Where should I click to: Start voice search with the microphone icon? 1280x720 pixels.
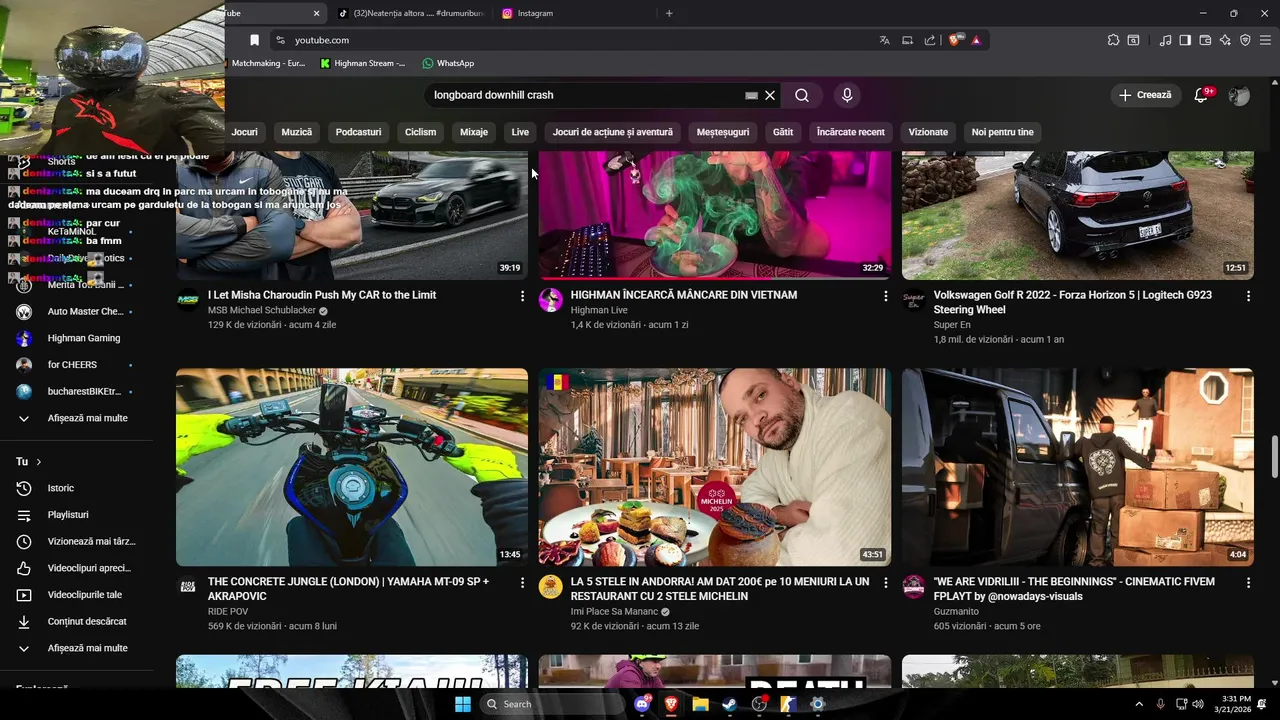(847, 95)
